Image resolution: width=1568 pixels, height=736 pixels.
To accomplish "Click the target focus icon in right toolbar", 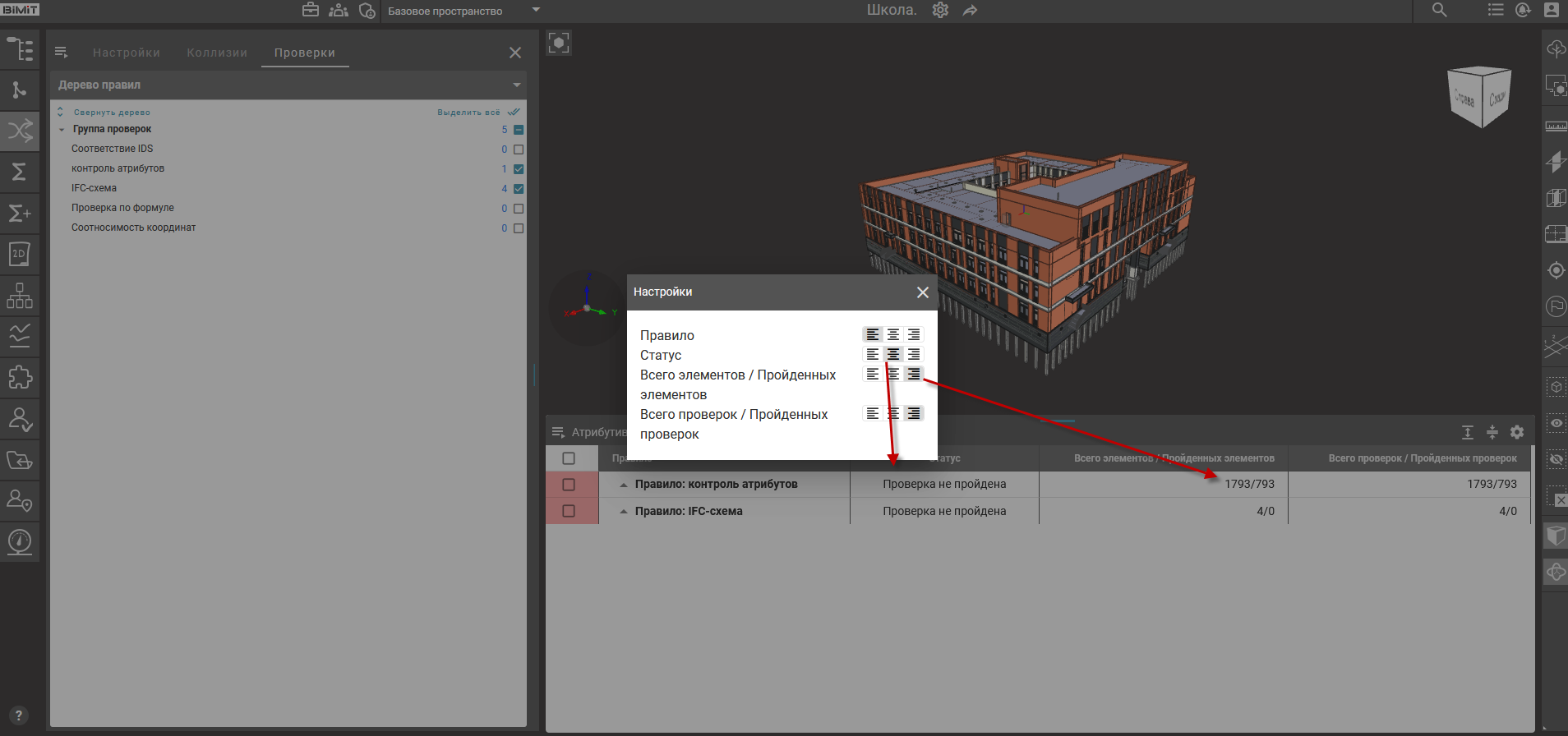I will pyautogui.click(x=1556, y=270).
